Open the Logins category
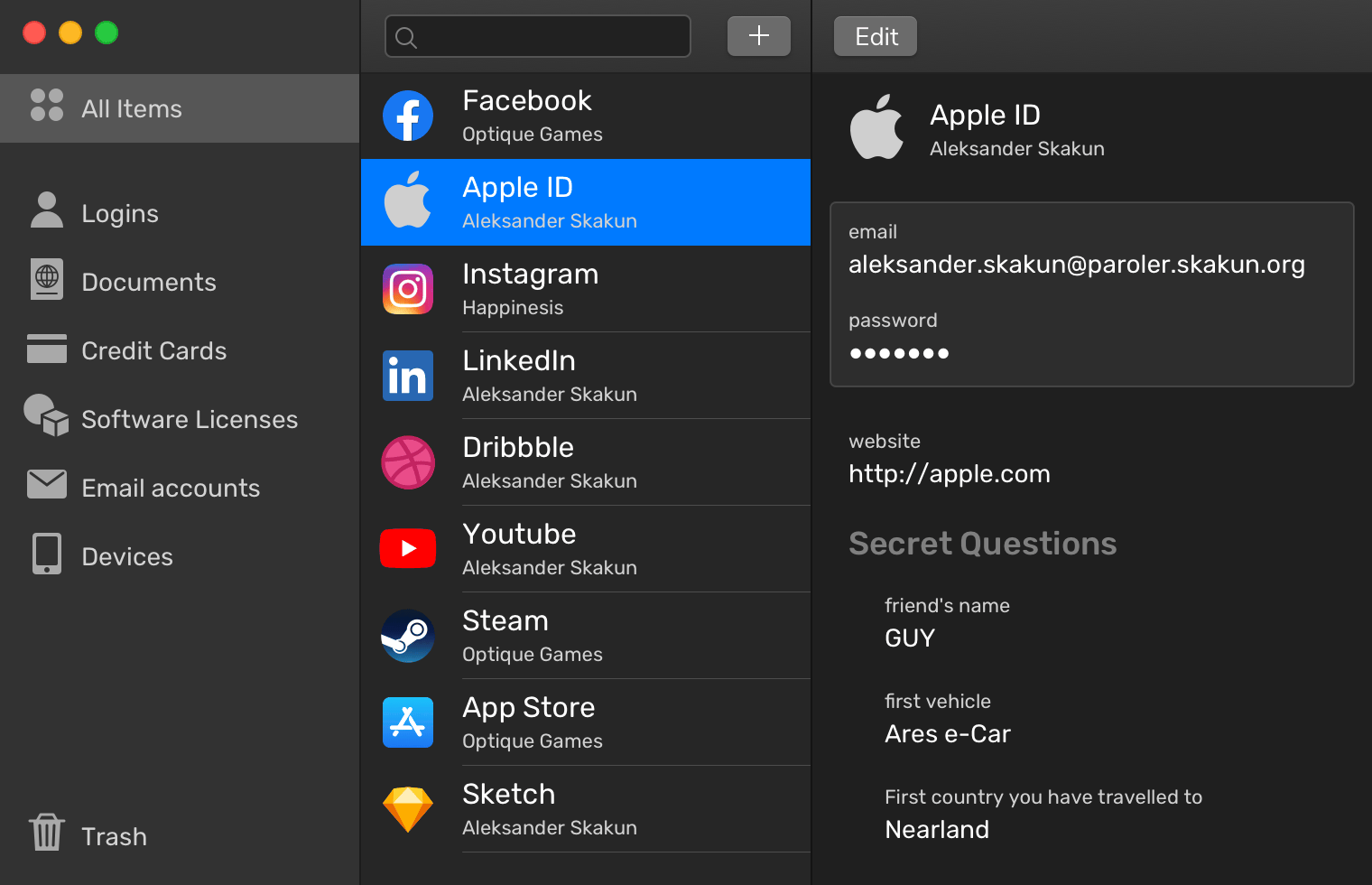Image resolution: width=1372 pixels, height=885 pixels. (119, 213)
